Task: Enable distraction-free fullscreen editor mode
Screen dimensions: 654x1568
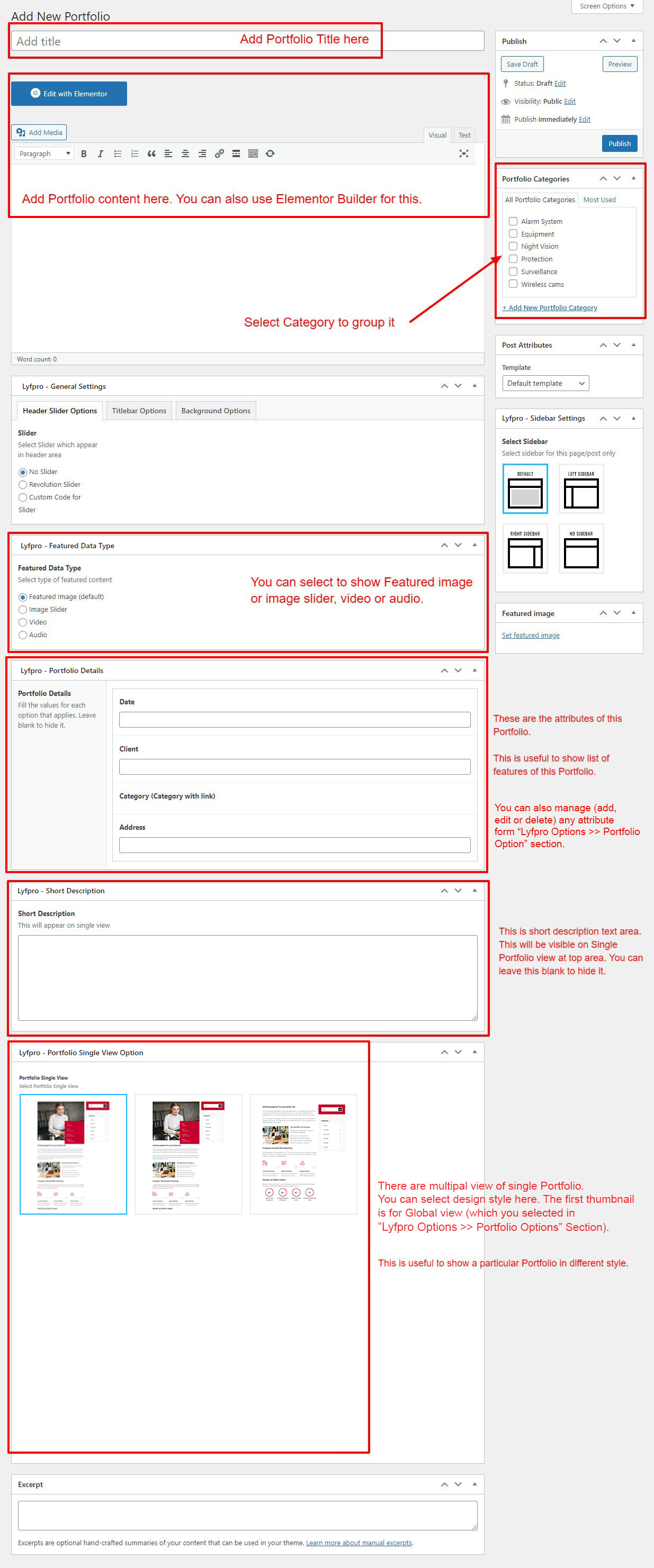Action: click(x=463, y=154)
